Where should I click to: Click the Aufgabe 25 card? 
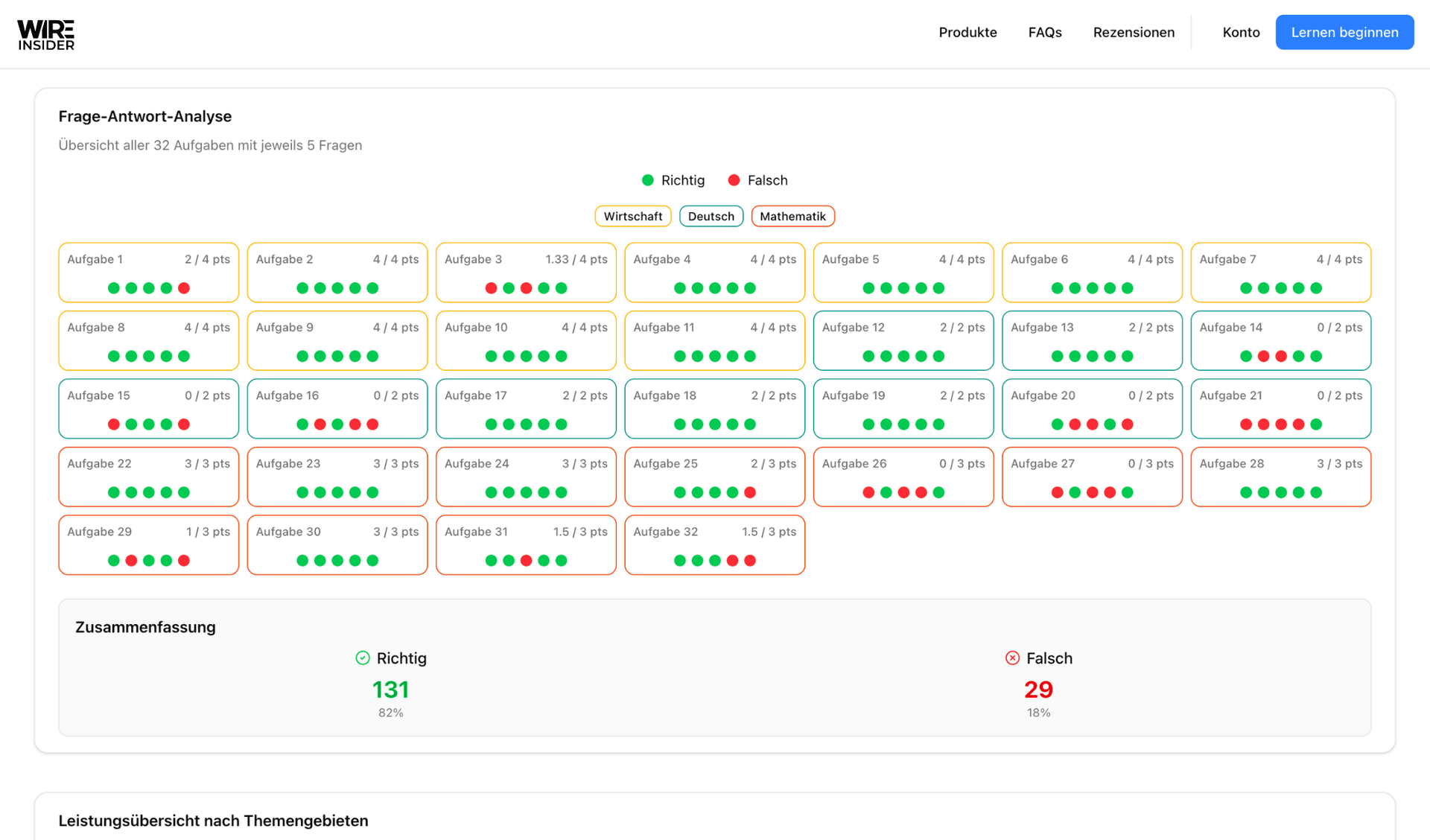click(x=715, y=477)
